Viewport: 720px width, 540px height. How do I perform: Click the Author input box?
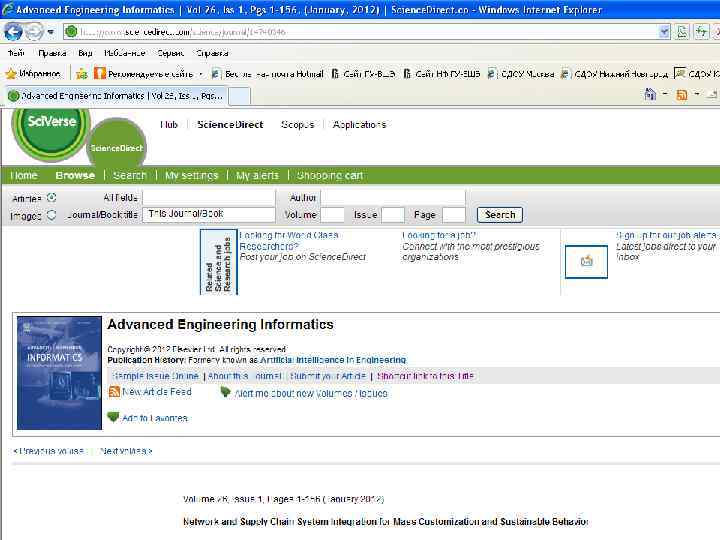393,197
